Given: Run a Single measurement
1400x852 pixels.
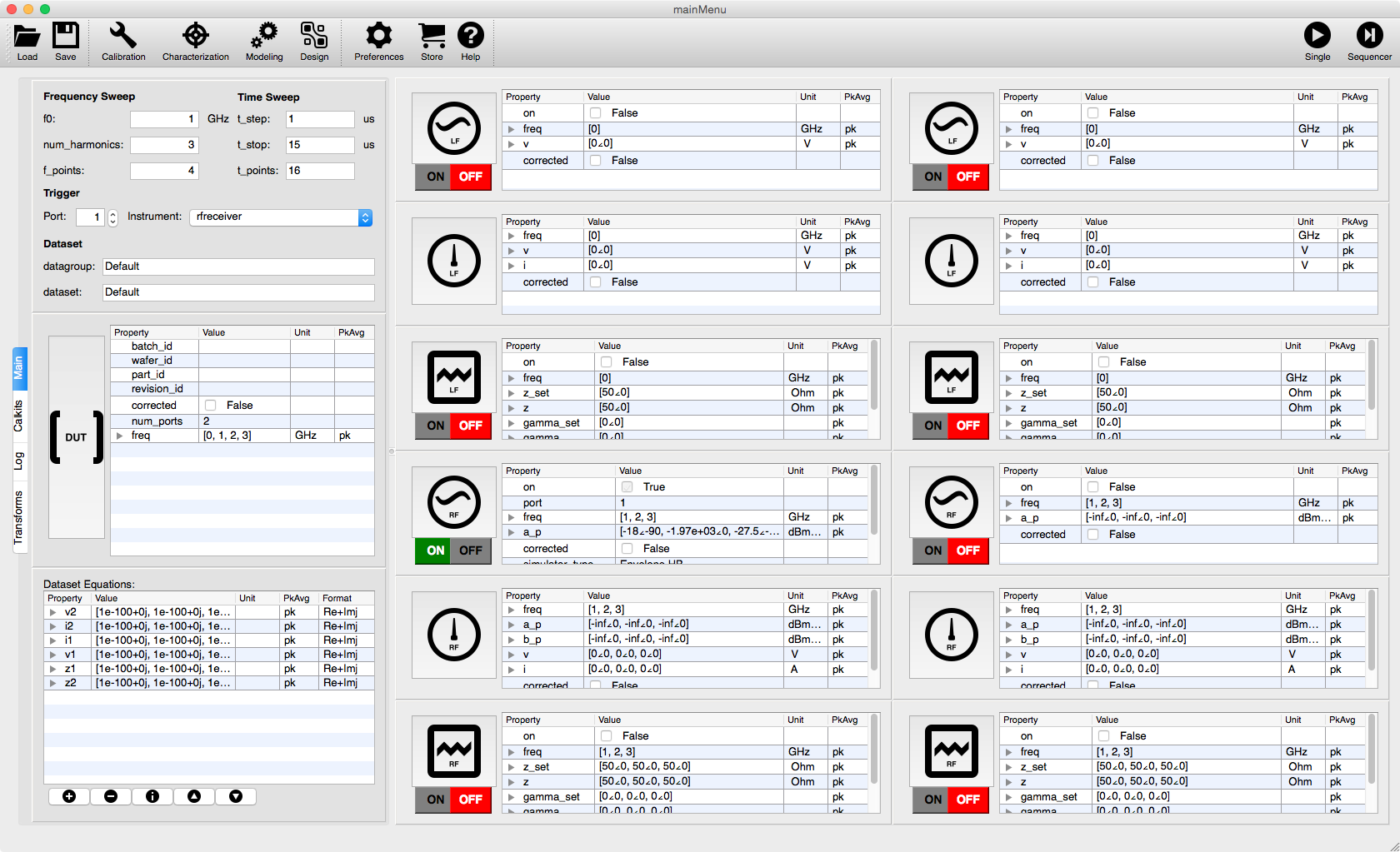Looking at the screenshot, I should tap(1317, 36).
